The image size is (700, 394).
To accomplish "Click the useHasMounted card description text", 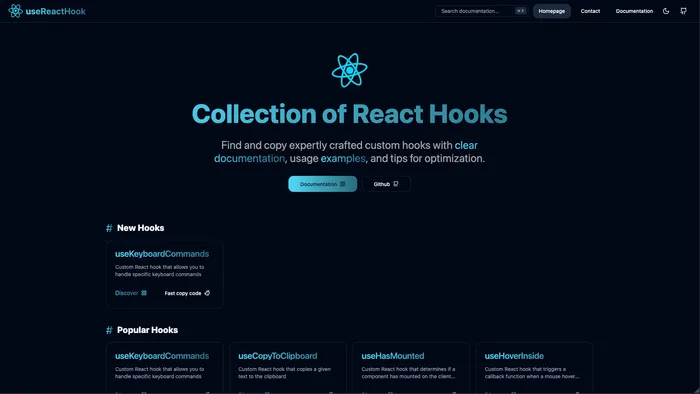I will point(408,373).
